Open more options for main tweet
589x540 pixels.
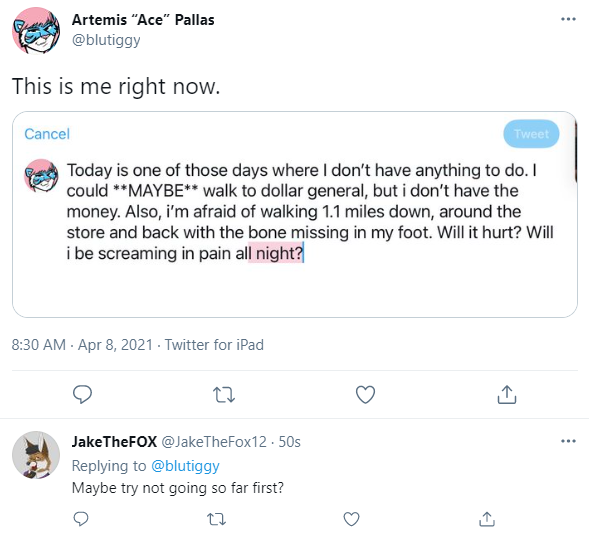click(x=568, y=19)
